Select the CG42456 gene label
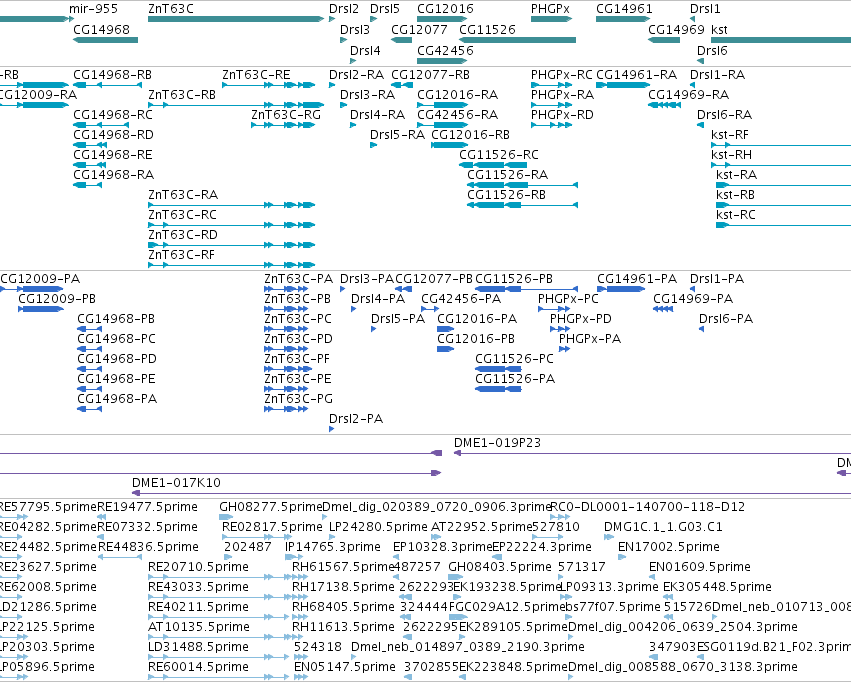Image resolution: width=851 pixels, height=682 pixels. point(445,50)
